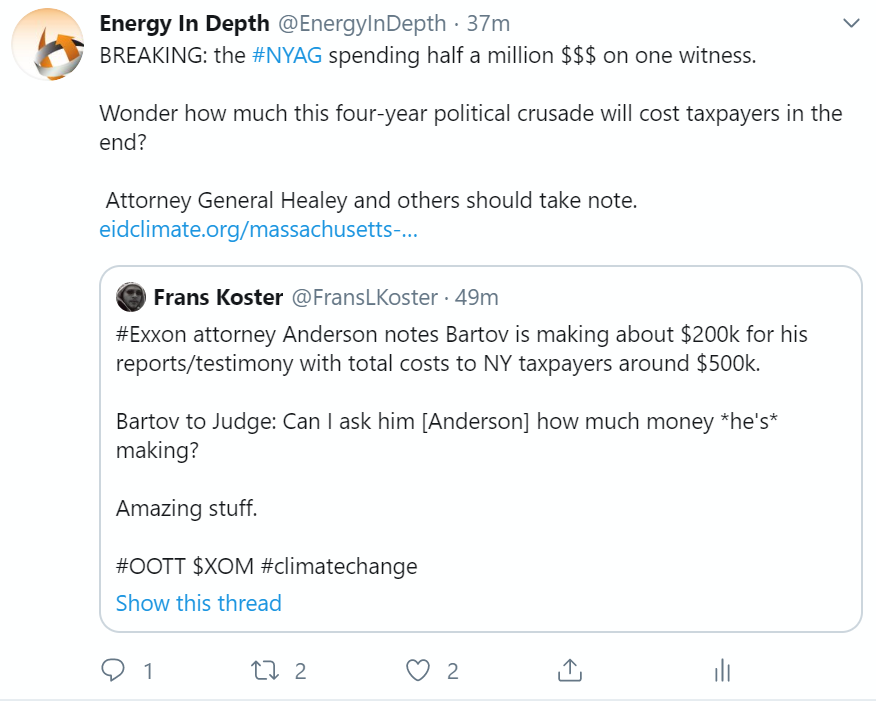Open the quoted tweet's 49m timestamp
Viewport: 876px width, 702px height.
click(476, 297)
